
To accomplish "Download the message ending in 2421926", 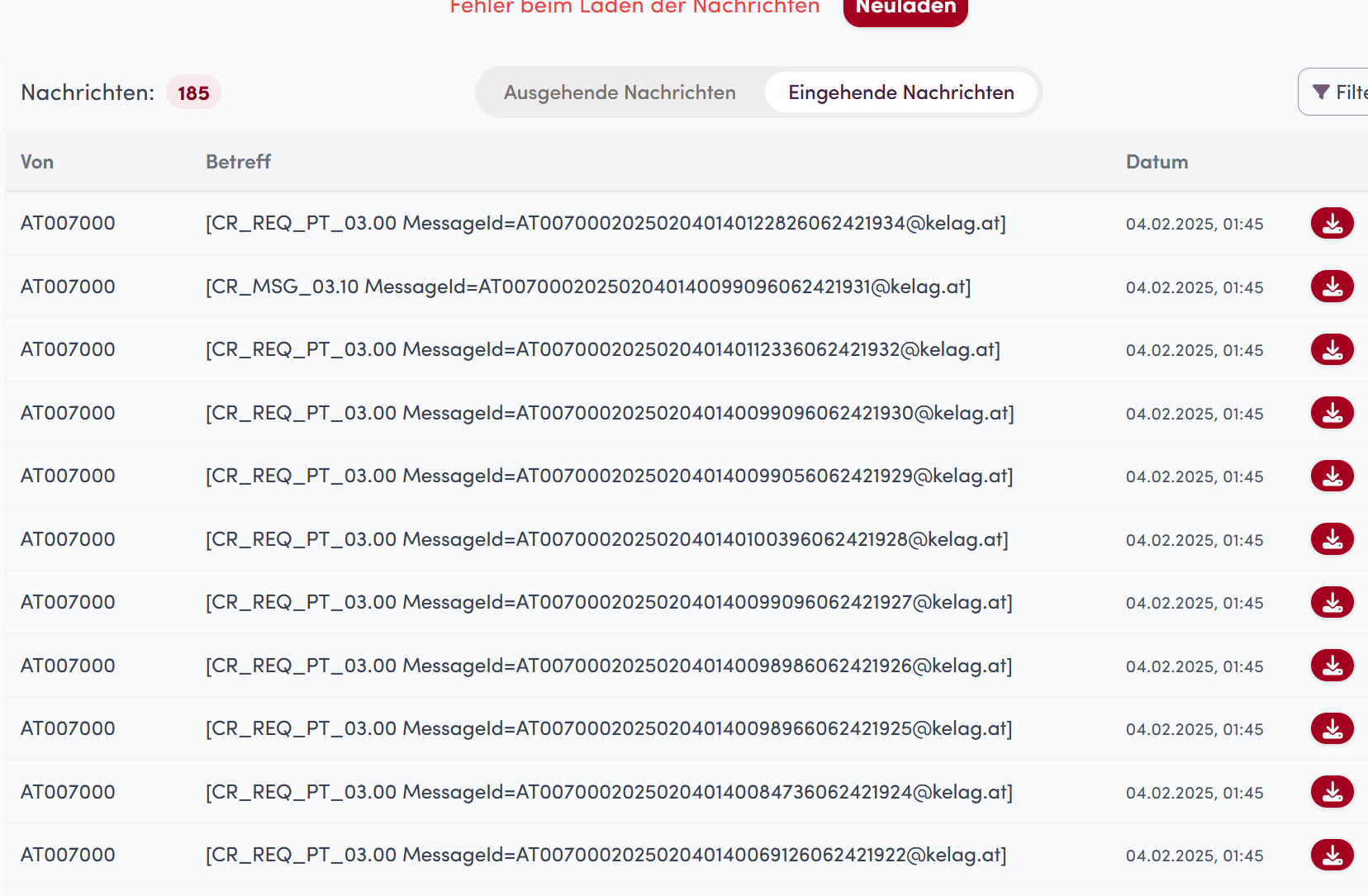I will pyautogui.click(x=1332, y=666).
